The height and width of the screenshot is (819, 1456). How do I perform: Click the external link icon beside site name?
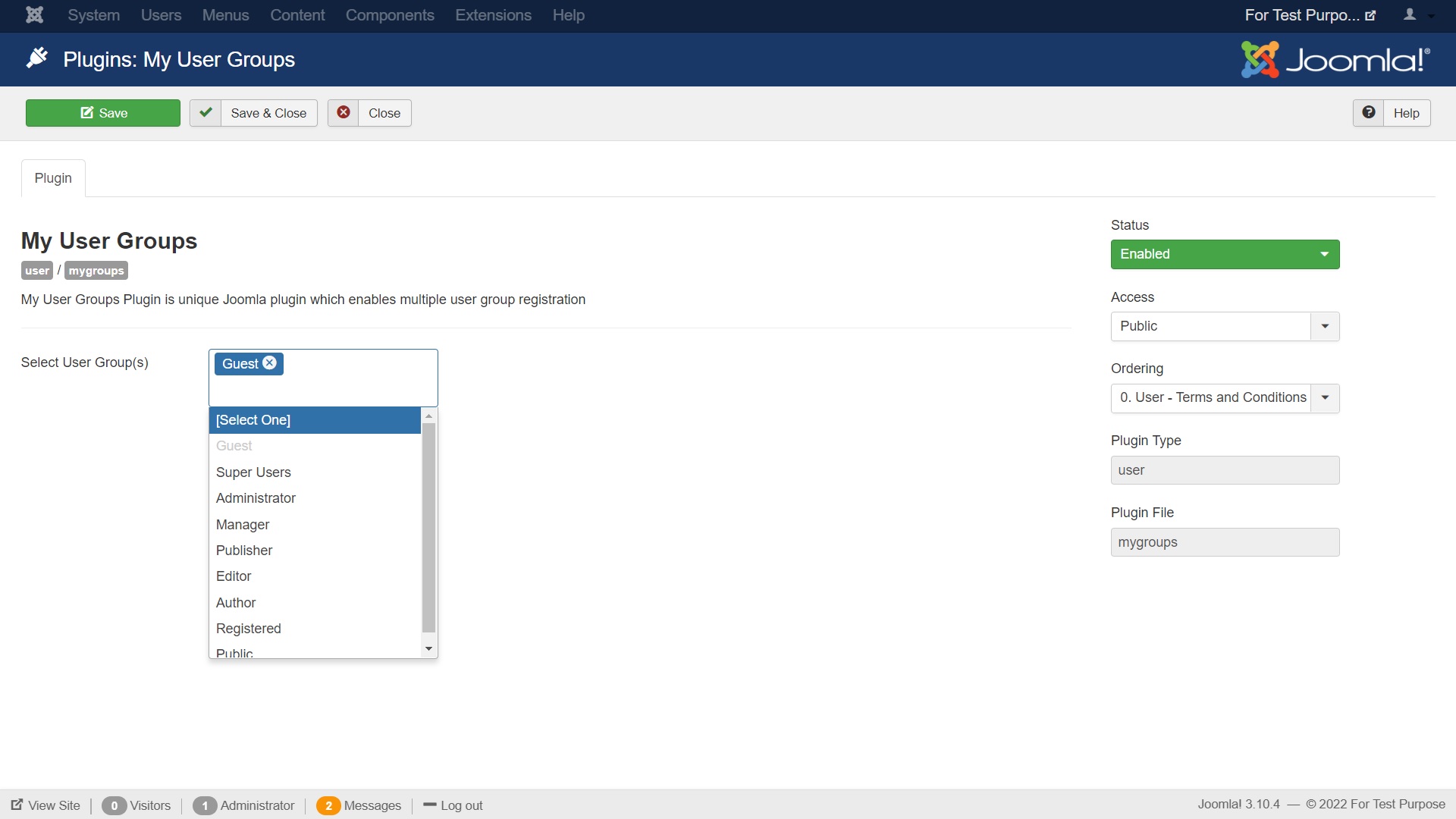1370,16
